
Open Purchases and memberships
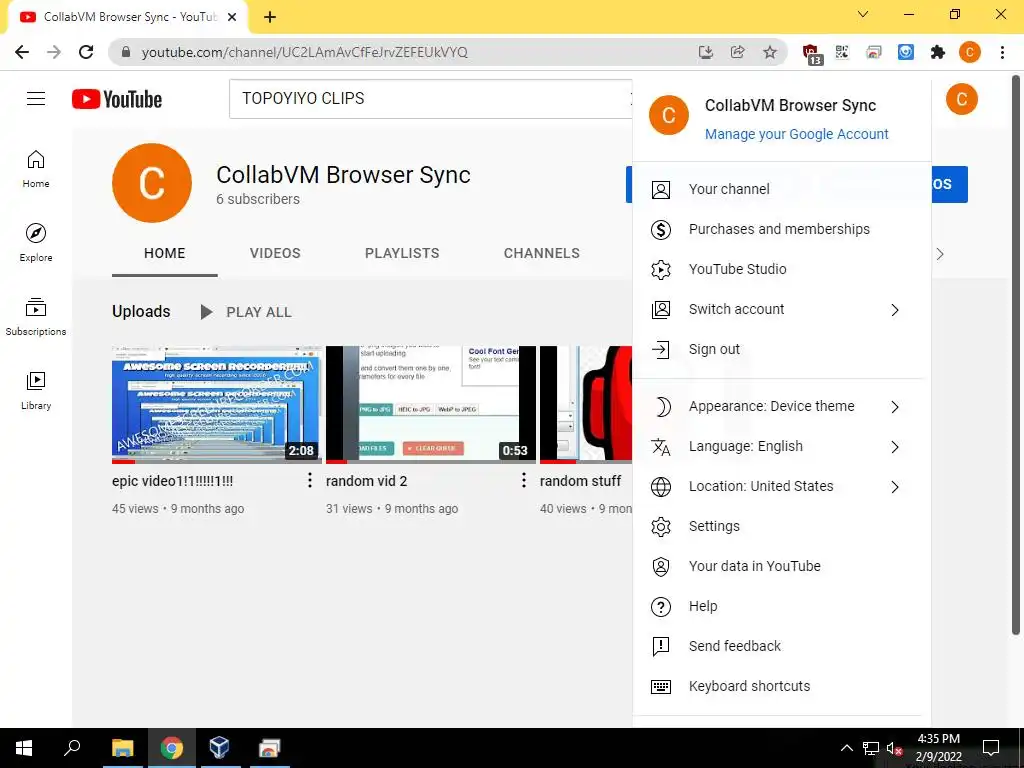point(777,229)
